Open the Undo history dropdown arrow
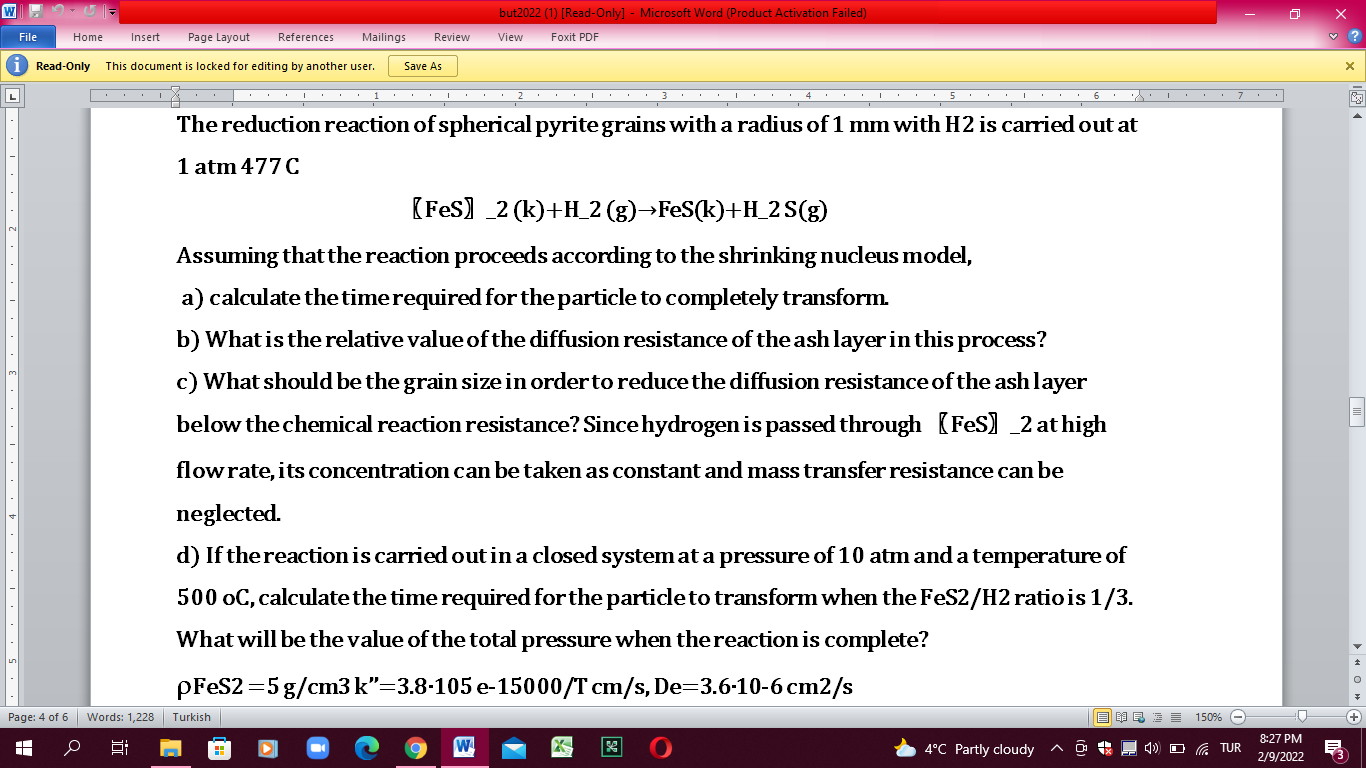This screenshot has height=768, width=1366. click(x=72, y=11)
